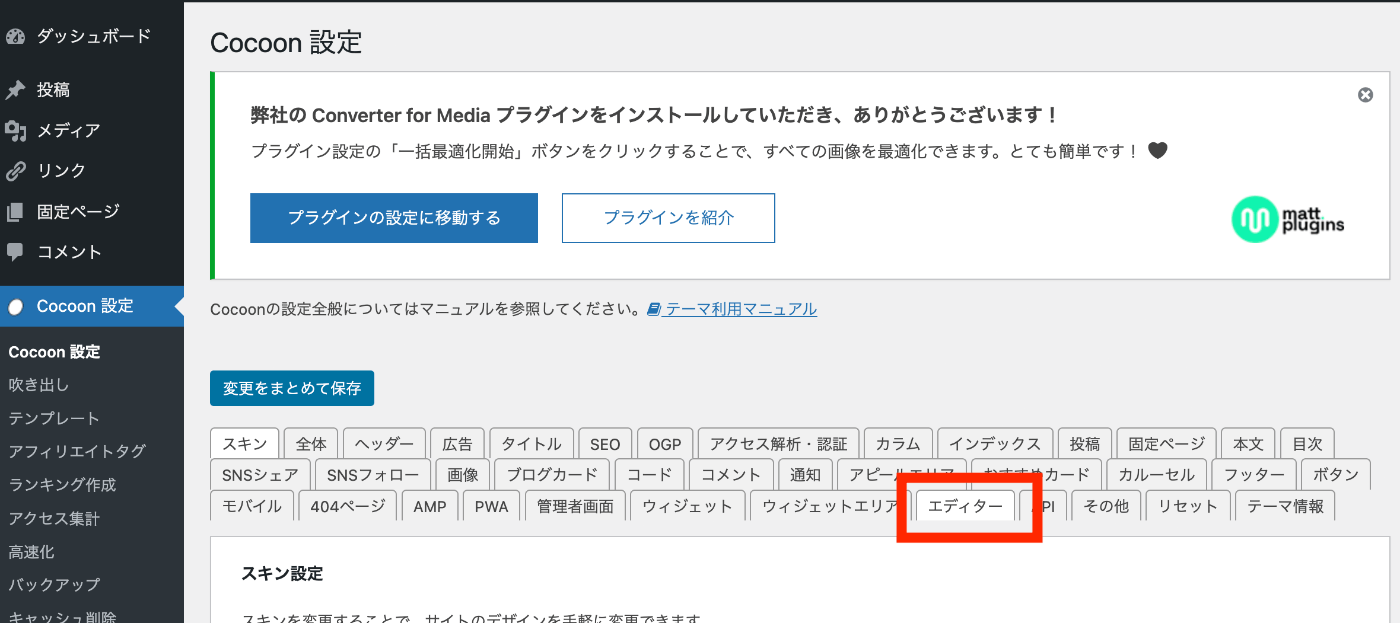Switch to テーマ情報 tab
The width and height of the screenshot is (1400, 623).
click(x=1285, y=506)
